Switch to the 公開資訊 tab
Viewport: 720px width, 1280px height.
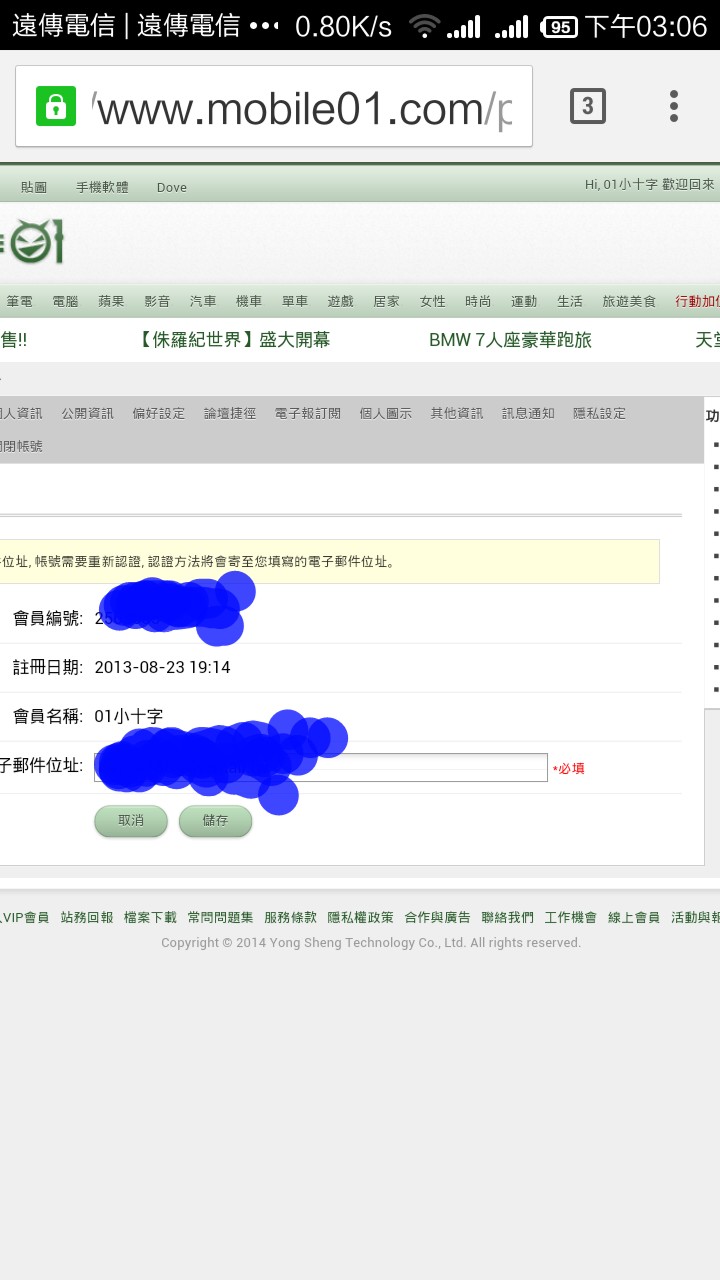pyautogui.click(x=88, y=413)
